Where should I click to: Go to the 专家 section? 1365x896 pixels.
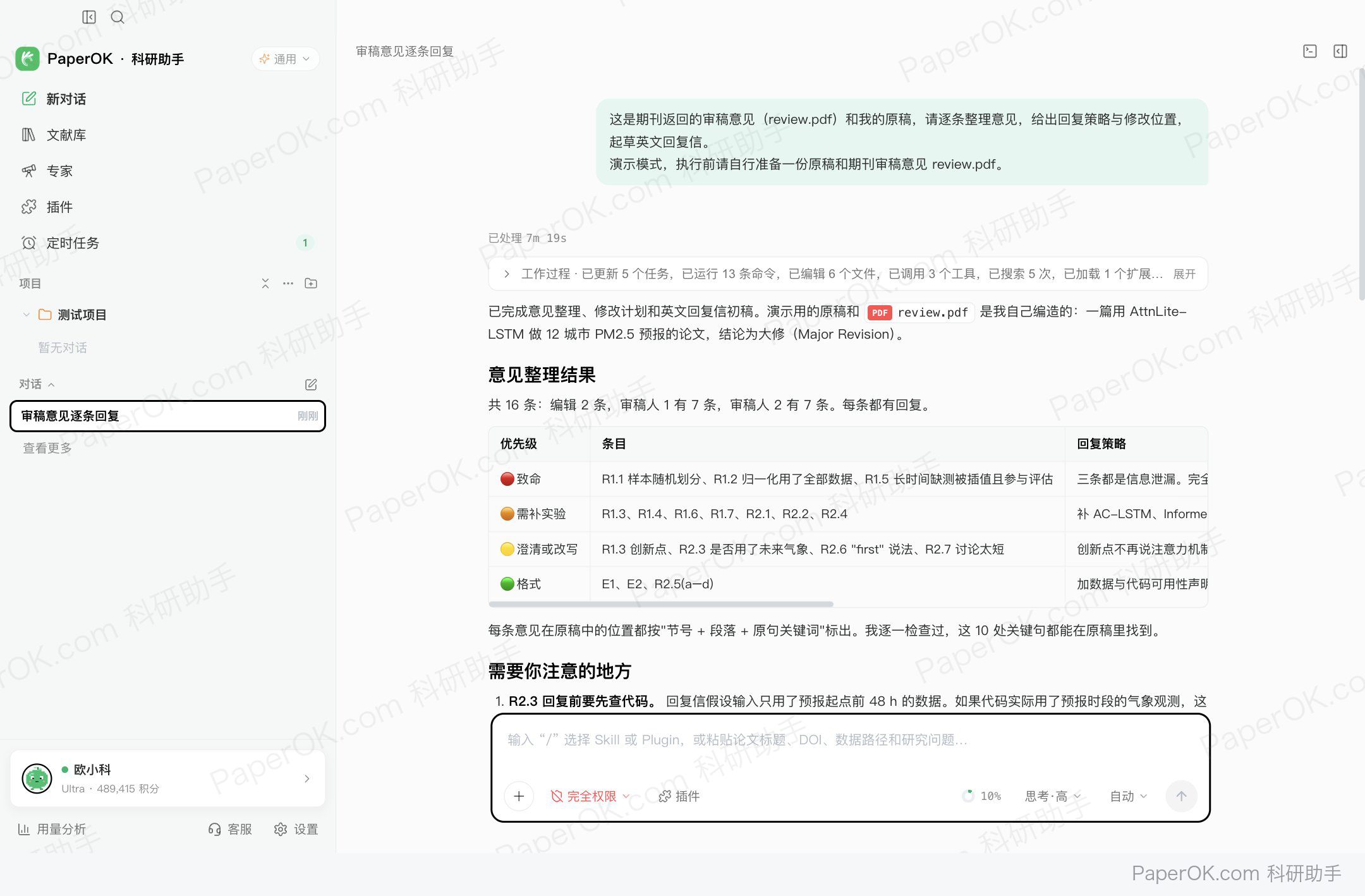coord(167,171)
